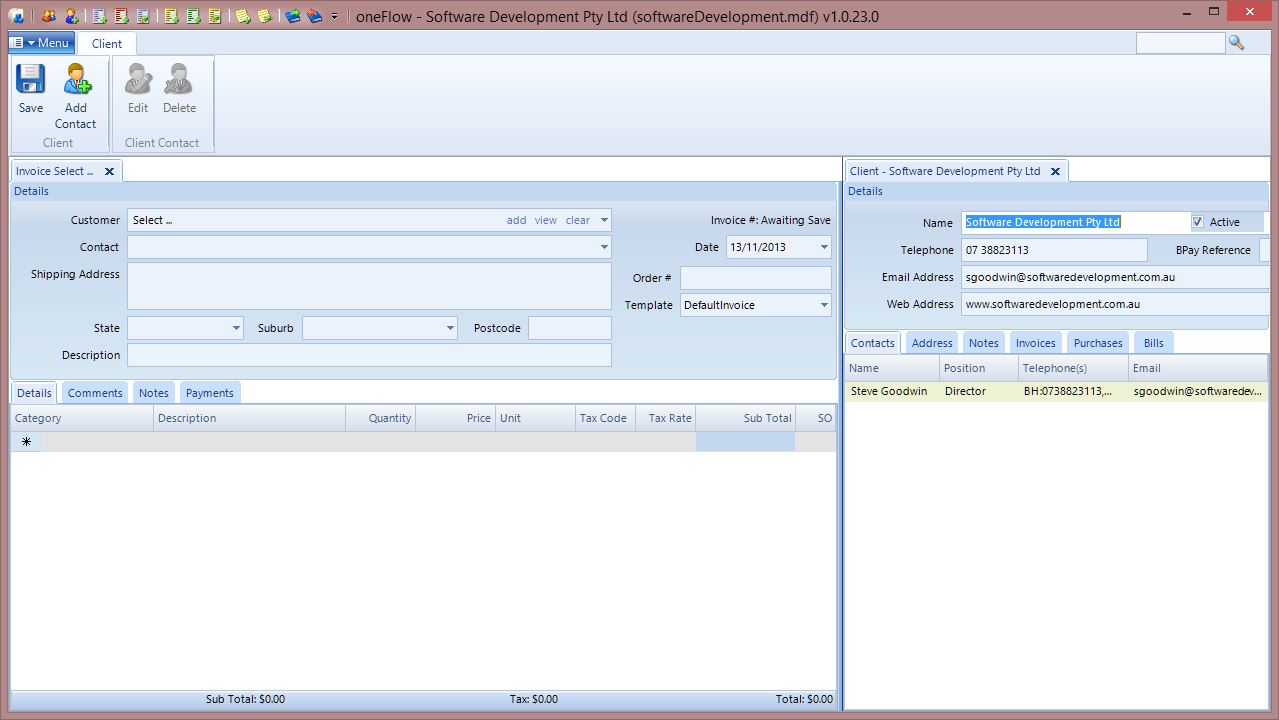Click the Tax Code column header
The width and height of the screenshot is (1279, 720).
[605, 418]
